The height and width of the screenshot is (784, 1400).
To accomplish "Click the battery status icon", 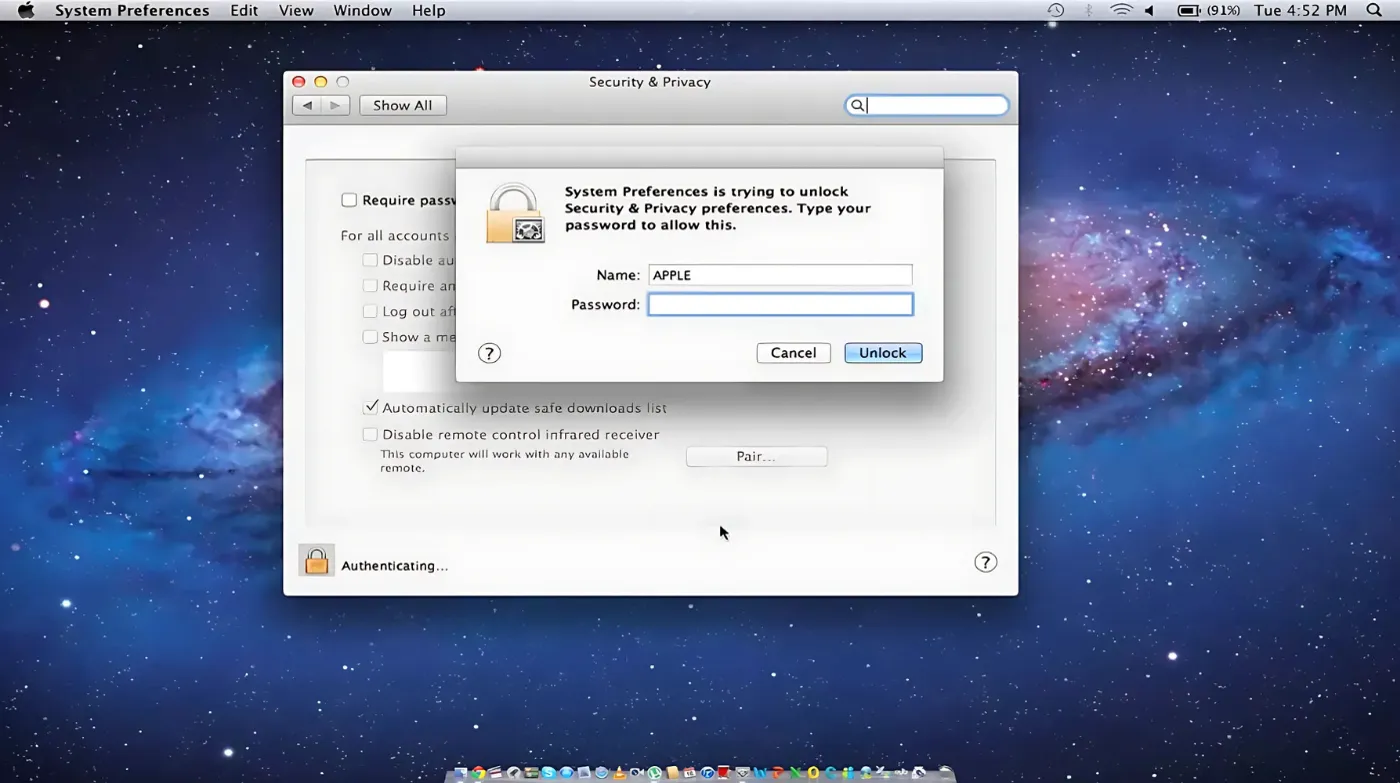I will click(1188, 10).
